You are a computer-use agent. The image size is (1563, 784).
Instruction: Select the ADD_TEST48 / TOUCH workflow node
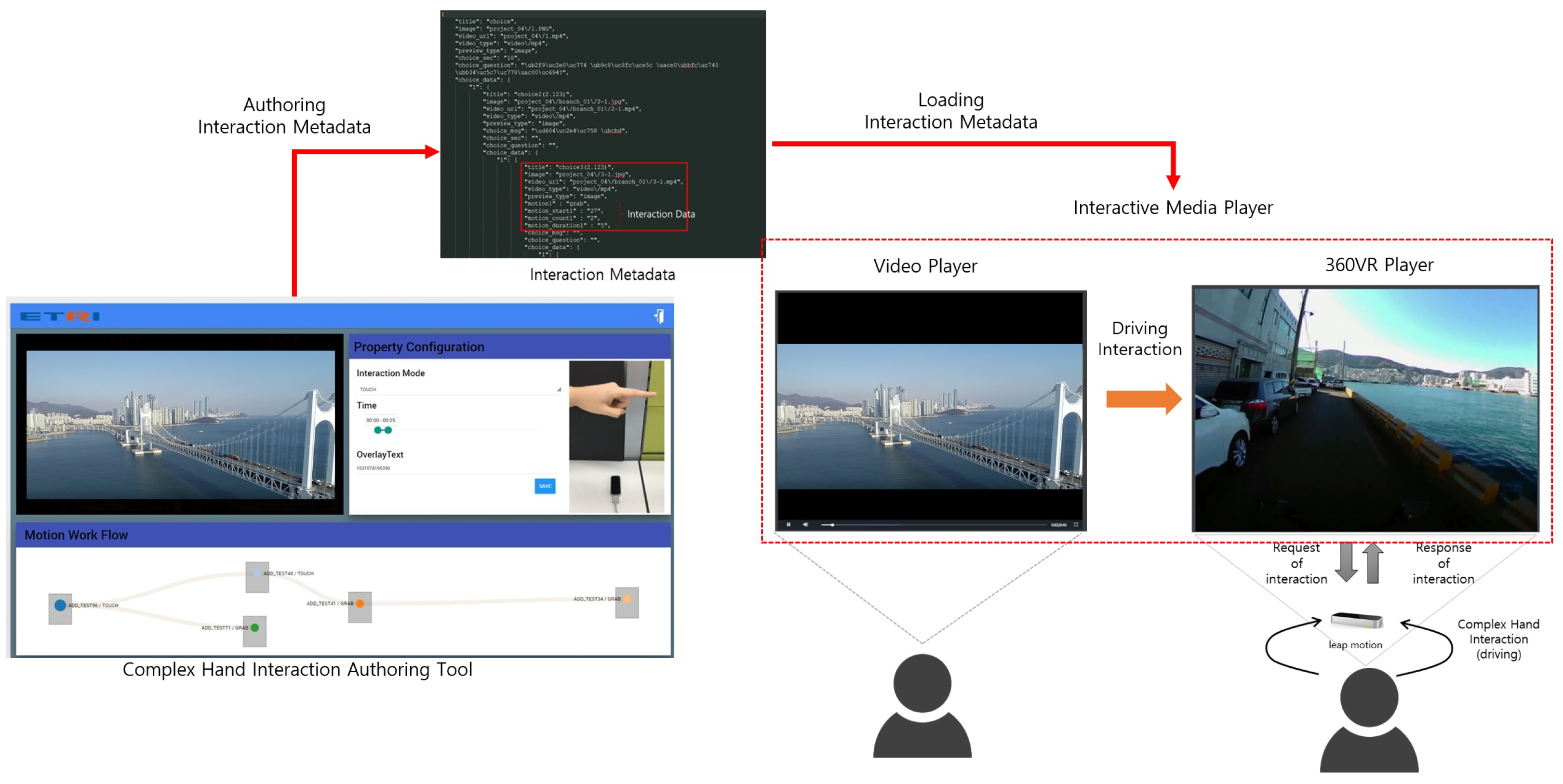(257, 573)
